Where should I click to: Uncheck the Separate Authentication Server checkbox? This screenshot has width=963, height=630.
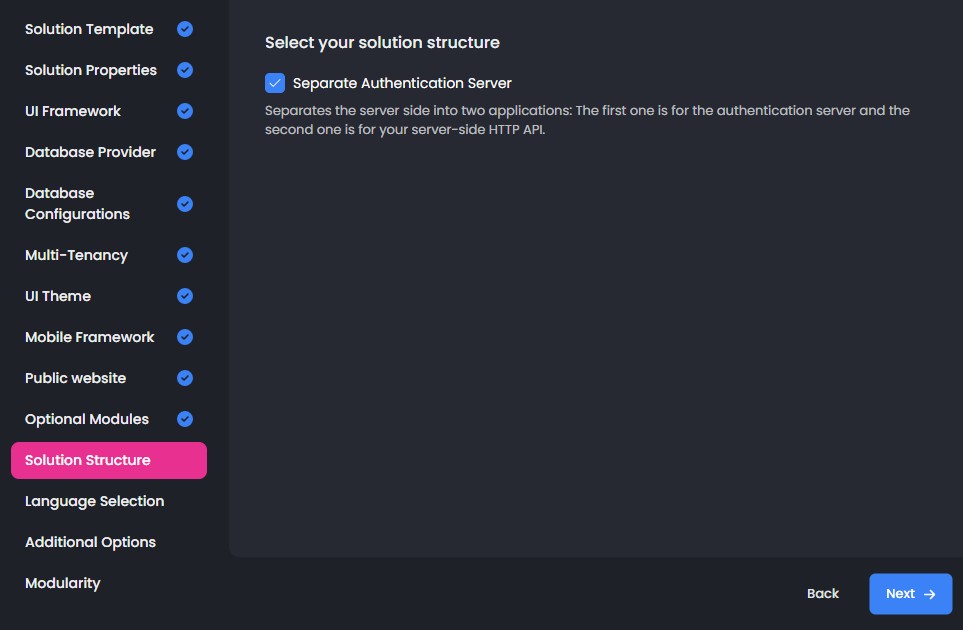click(275, 83)
